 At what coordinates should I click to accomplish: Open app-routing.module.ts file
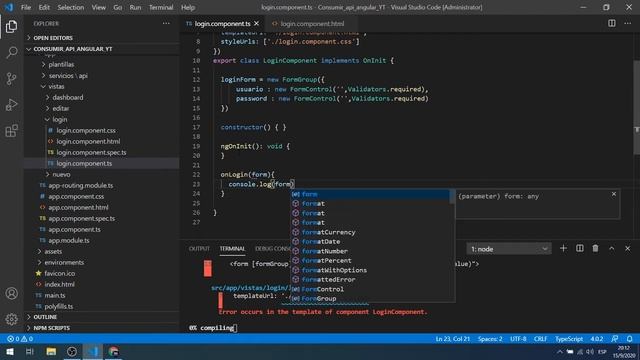[x=81, y=185]
